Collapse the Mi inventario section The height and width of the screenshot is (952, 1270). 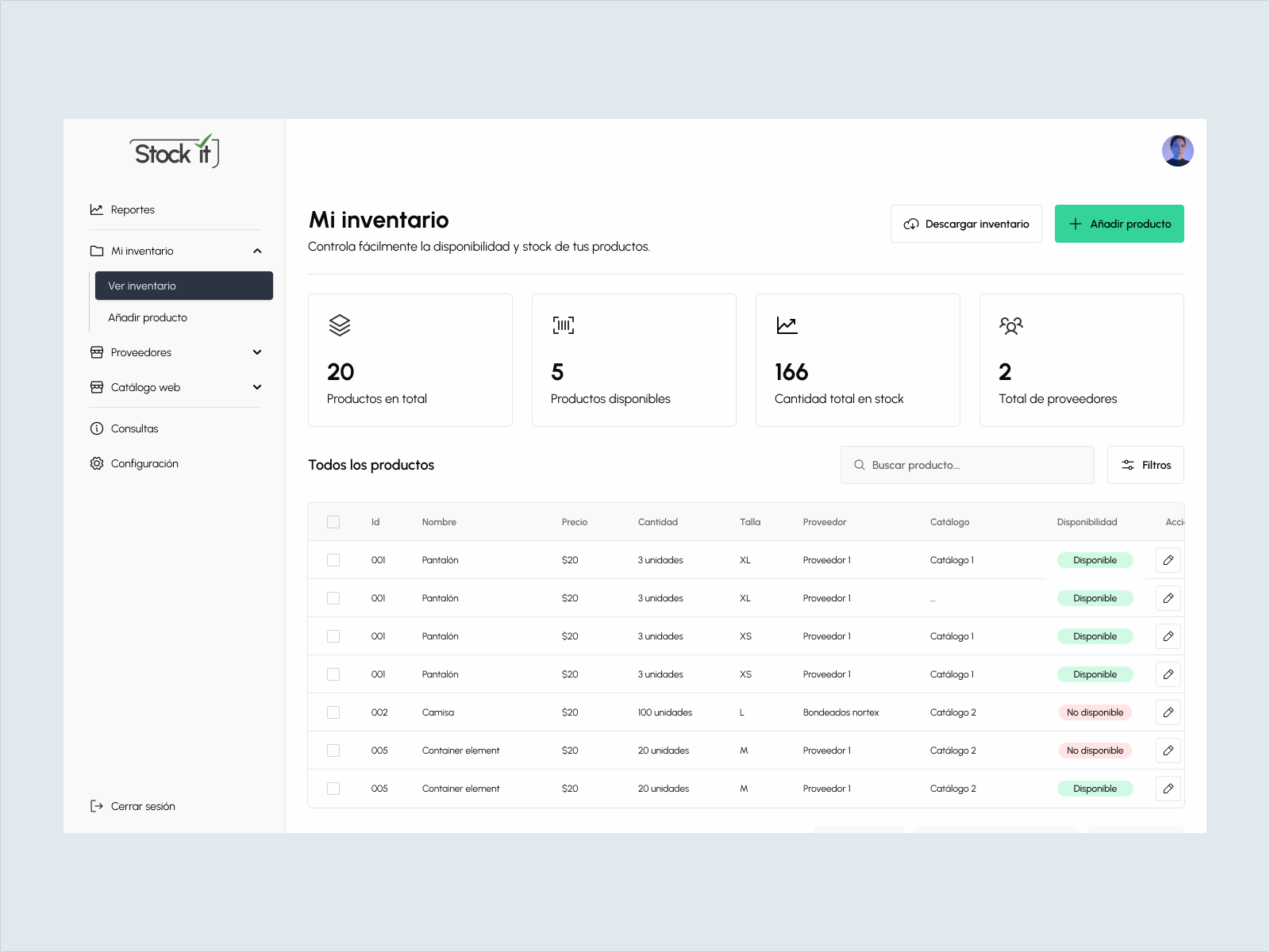(257, 251)
